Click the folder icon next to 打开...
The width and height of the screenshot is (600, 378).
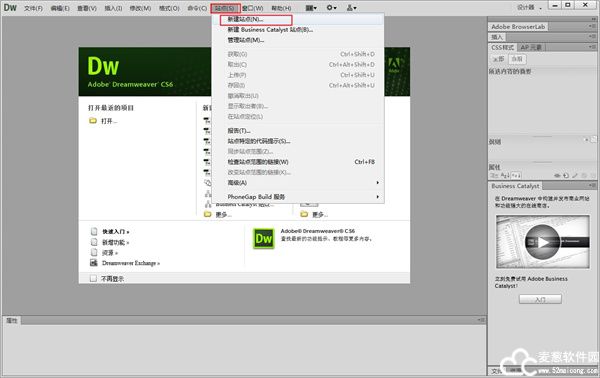pyautogui.click(x=93, y=121)
